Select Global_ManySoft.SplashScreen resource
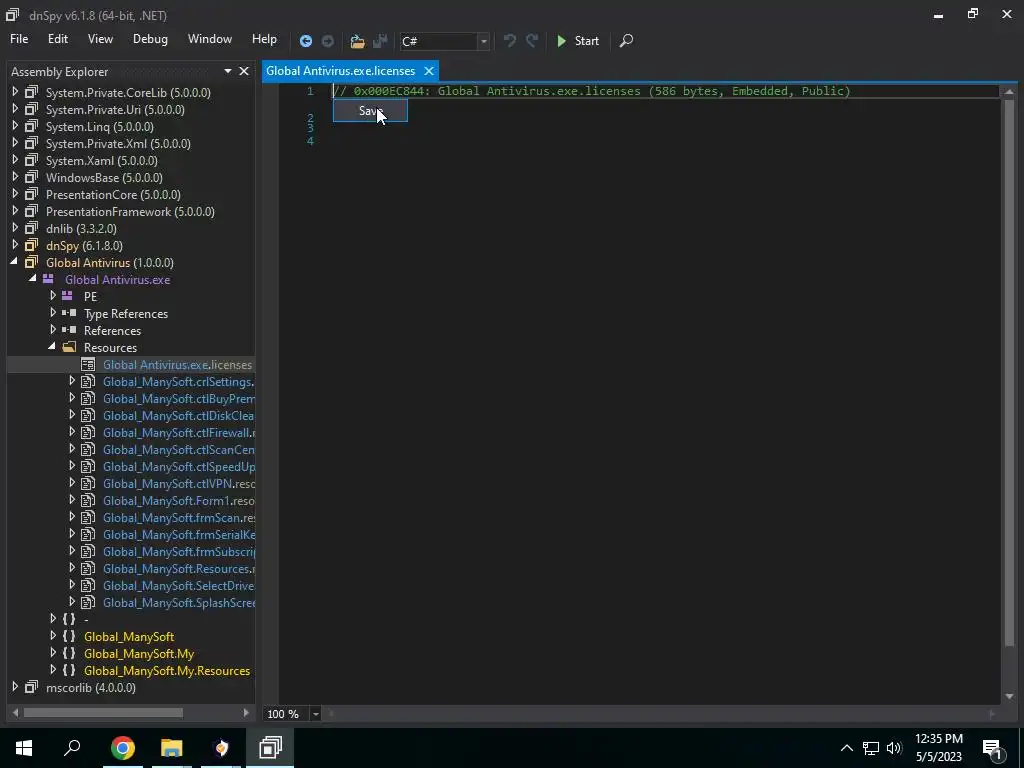This screenshot has height=768, width=1024. [178, 602]
